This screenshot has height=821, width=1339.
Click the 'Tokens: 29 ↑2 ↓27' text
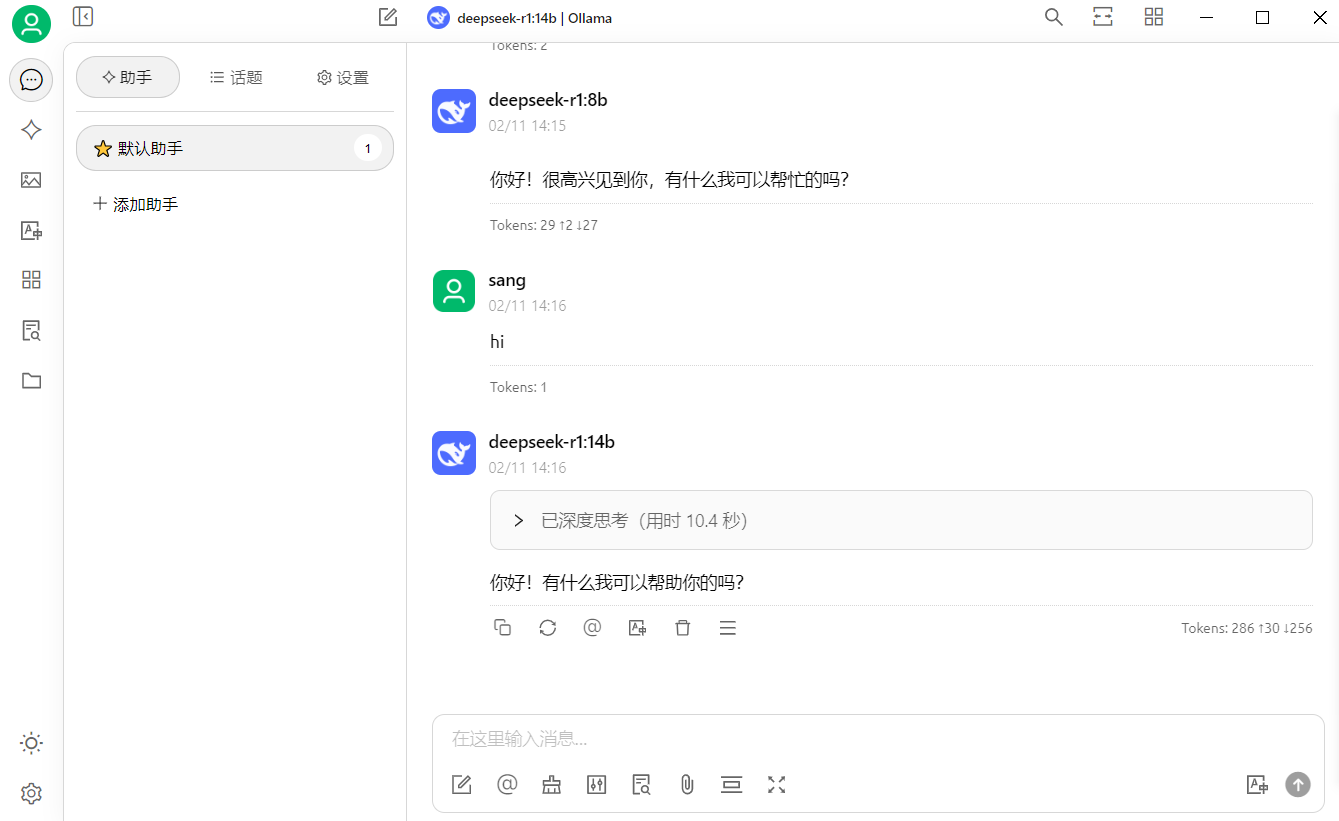pyautogui.click(x=544, y=225)
